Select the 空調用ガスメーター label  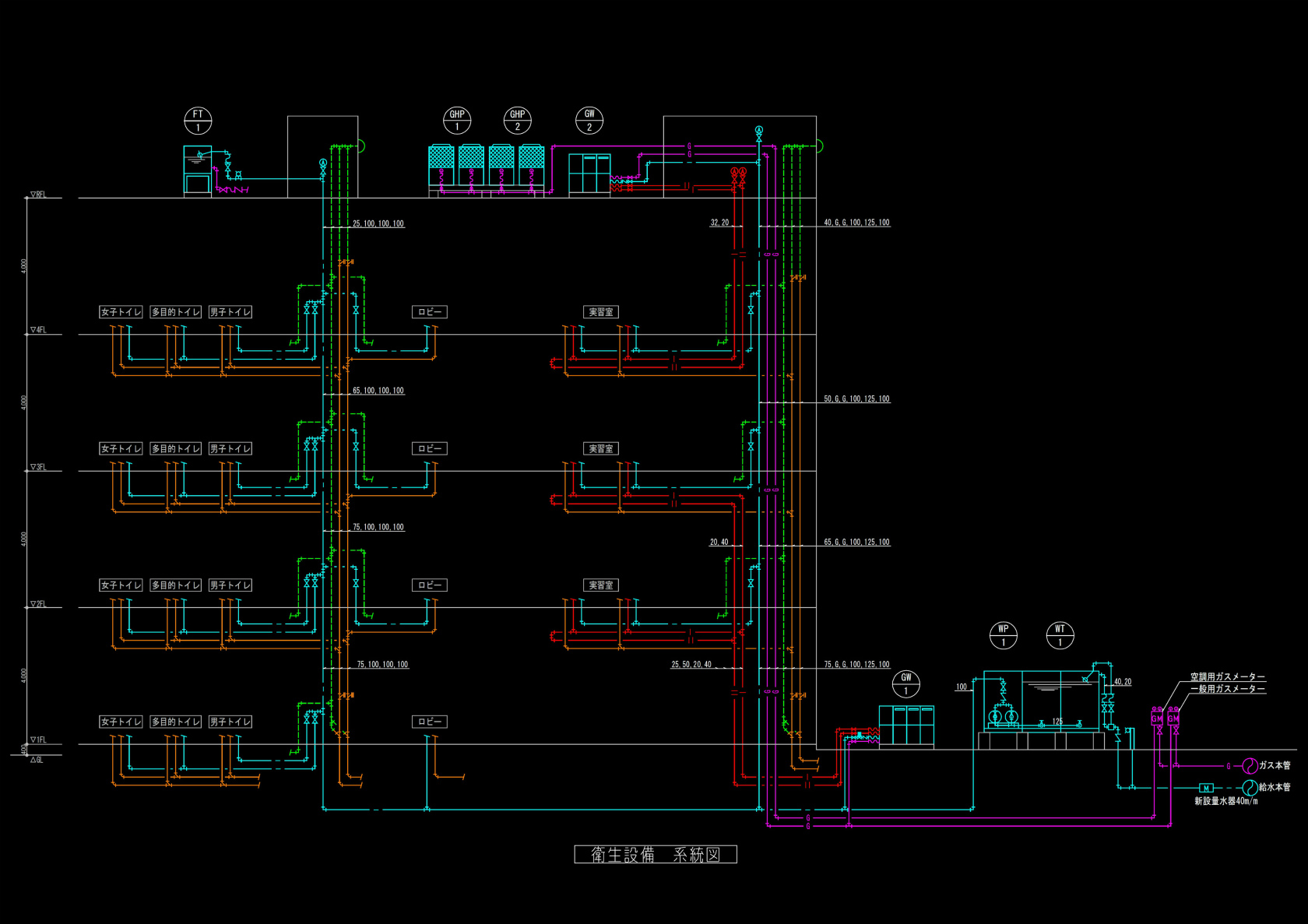[x=1227, y=677]
